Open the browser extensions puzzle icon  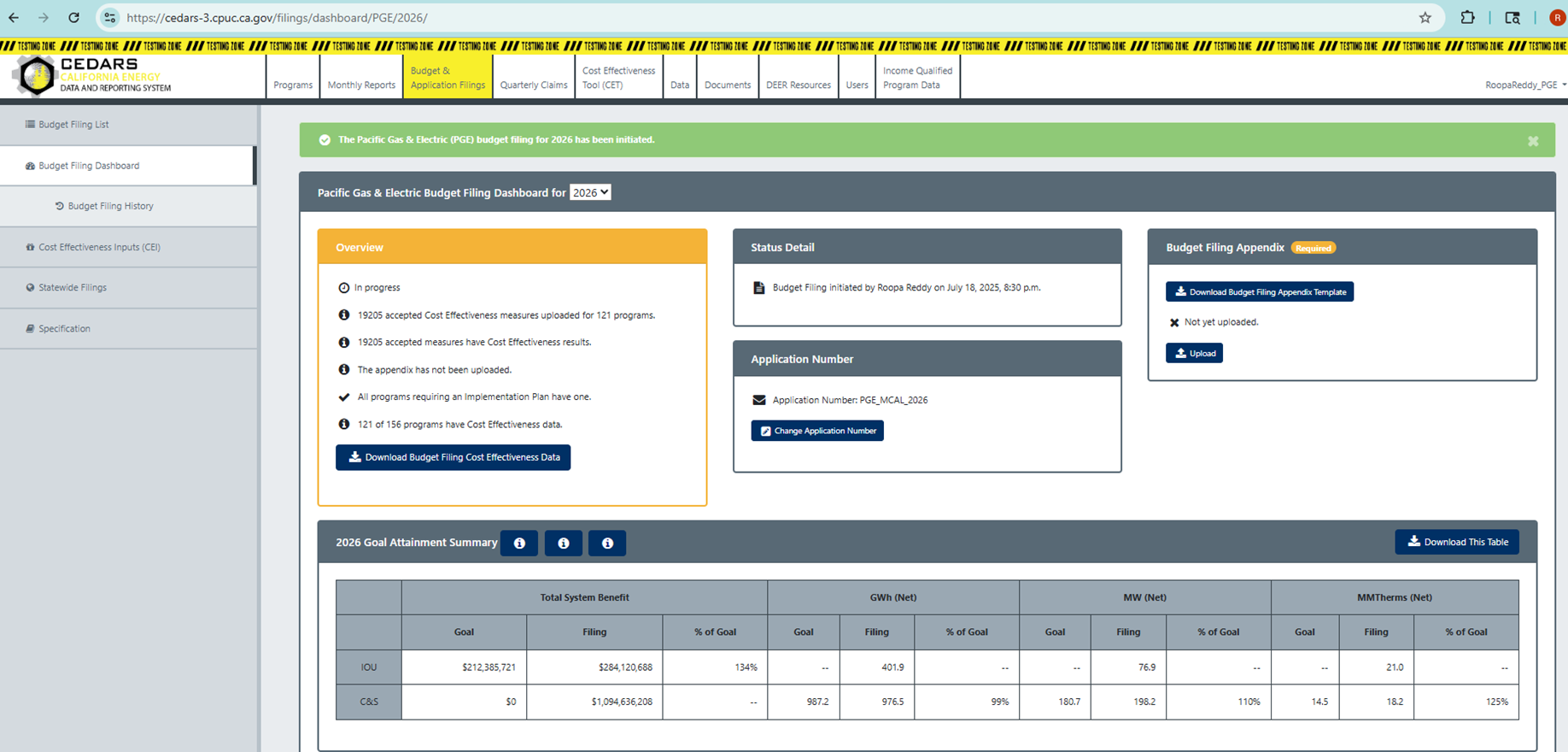1467,17
